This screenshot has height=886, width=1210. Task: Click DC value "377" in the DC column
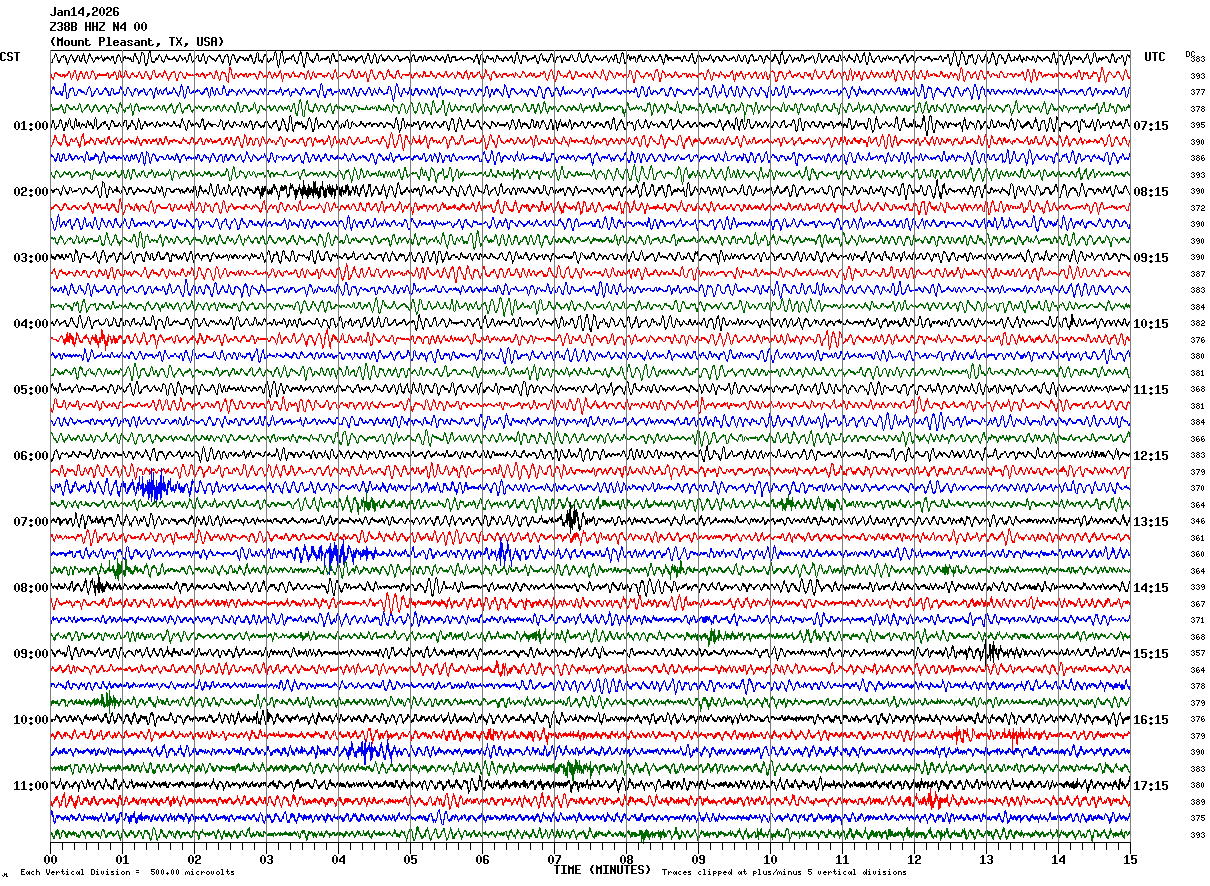1197,93
